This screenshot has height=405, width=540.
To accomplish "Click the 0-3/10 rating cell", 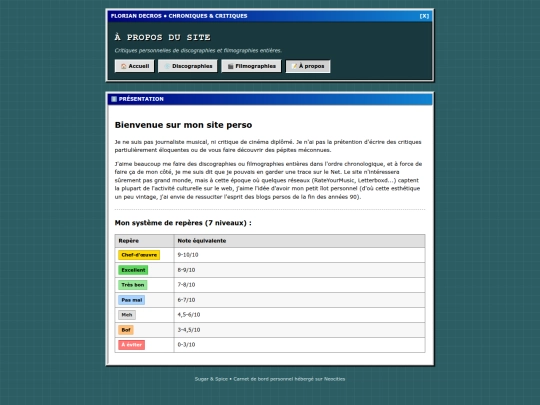I will [x=300, y=345].
